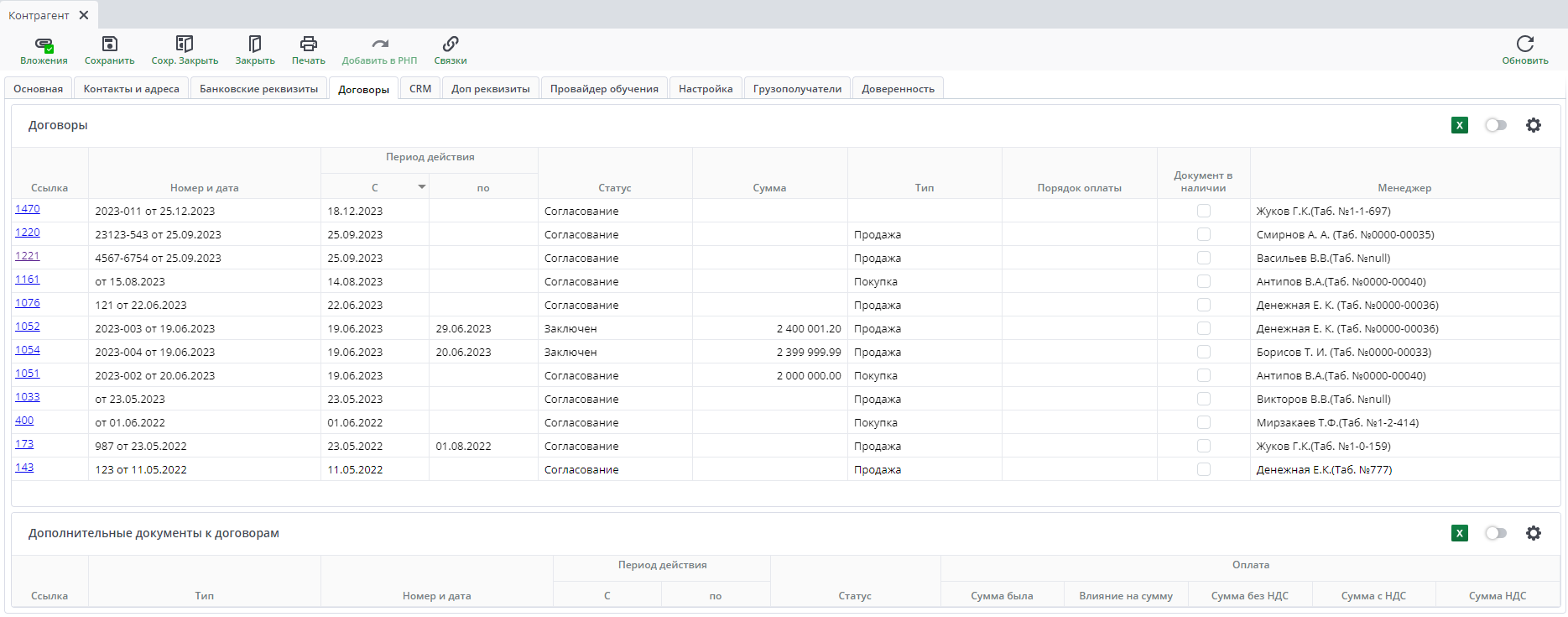Open contract link 1220
This screenshot has width=1568, height=617.
tap(28, 233)
